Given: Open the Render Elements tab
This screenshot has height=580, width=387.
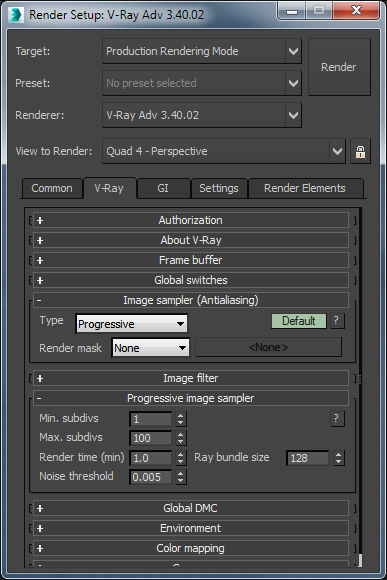Looking at the screenshot, I should click(305, 188).
